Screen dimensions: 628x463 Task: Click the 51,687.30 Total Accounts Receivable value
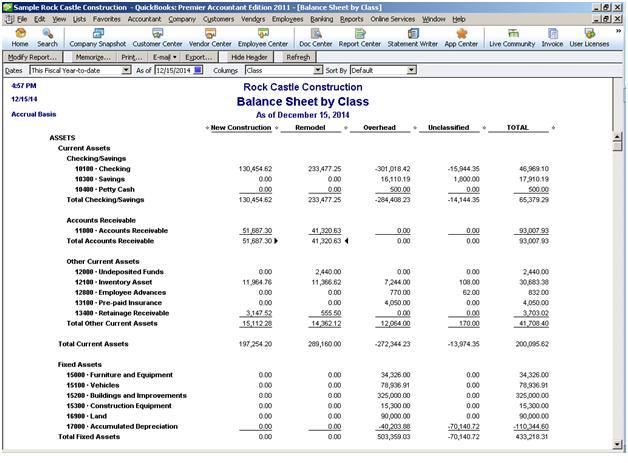pos(257,241)
